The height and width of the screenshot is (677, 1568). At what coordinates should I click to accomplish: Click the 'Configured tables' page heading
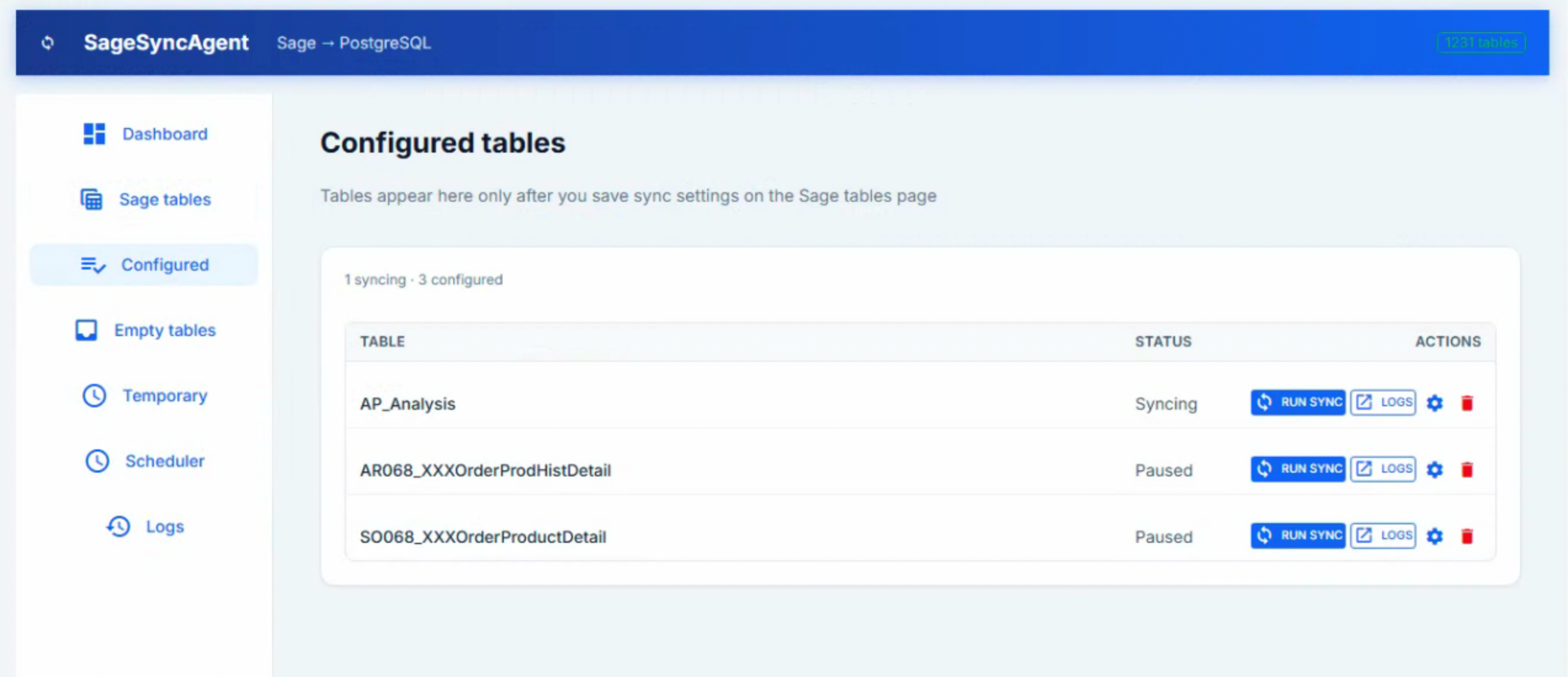point(443,143)
